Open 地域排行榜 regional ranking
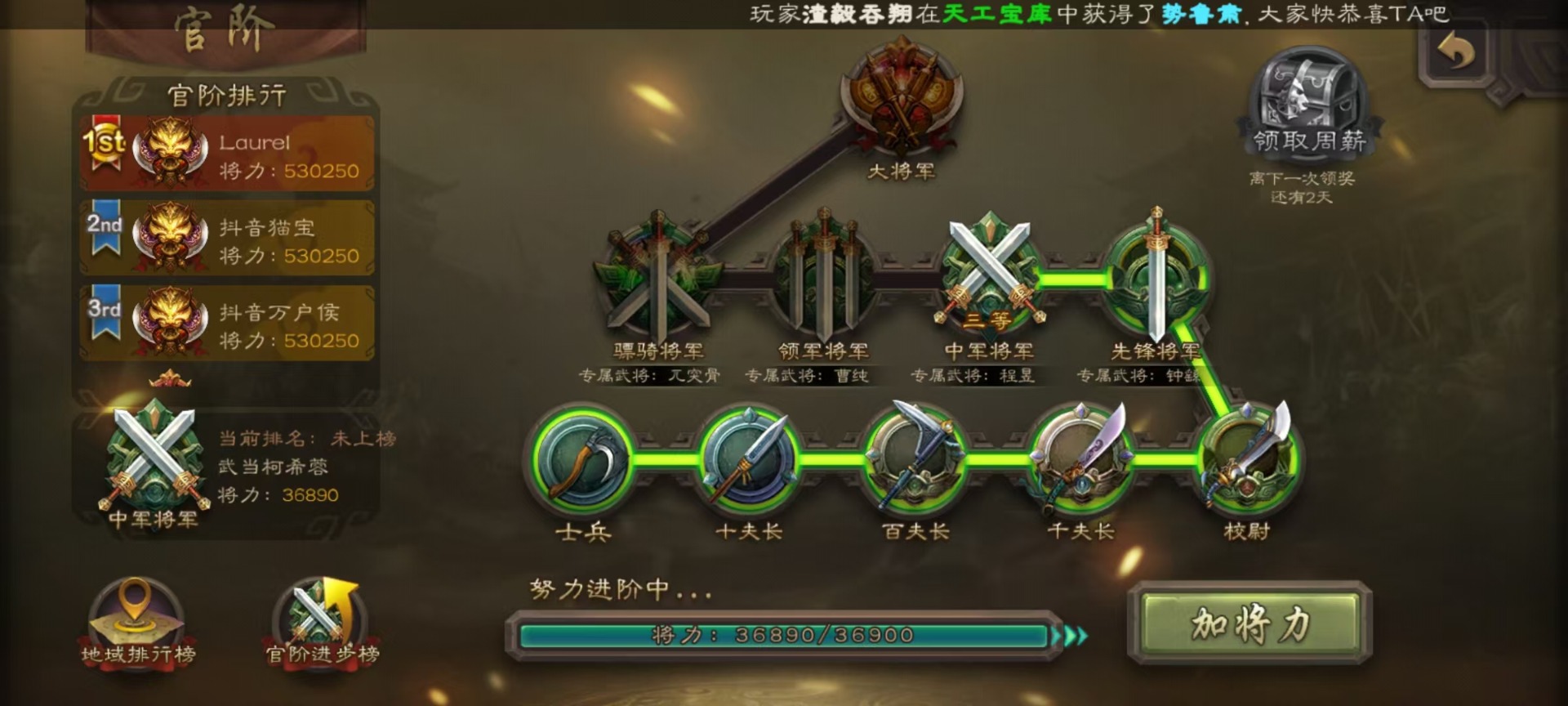Image resolution: width=1568 pixels, height=706 pixels. (137, 621)
